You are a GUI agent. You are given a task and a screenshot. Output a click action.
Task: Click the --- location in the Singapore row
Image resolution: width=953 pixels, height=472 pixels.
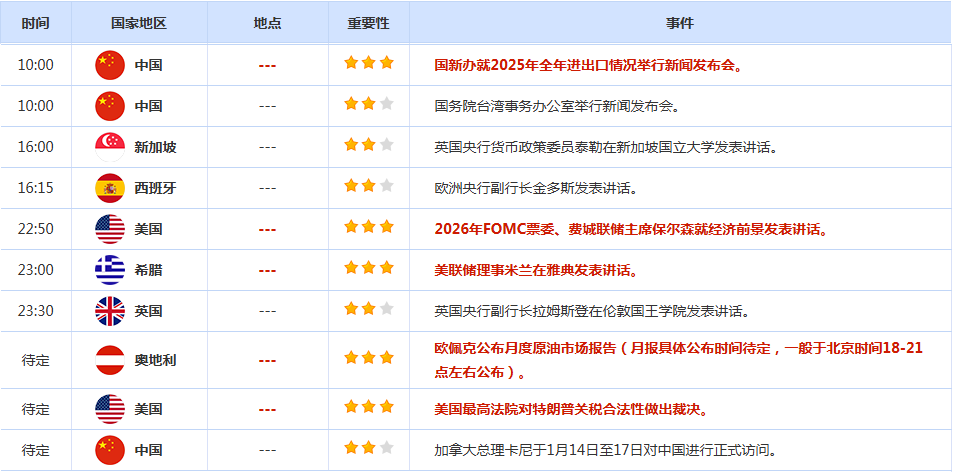tap(267, 147)
